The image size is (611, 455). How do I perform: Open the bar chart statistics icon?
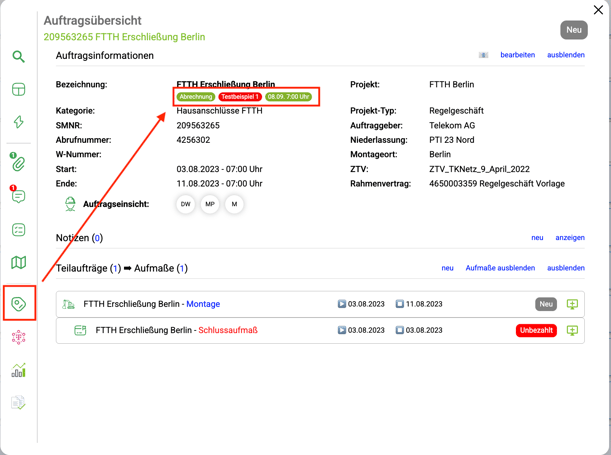tap(18, 371)
